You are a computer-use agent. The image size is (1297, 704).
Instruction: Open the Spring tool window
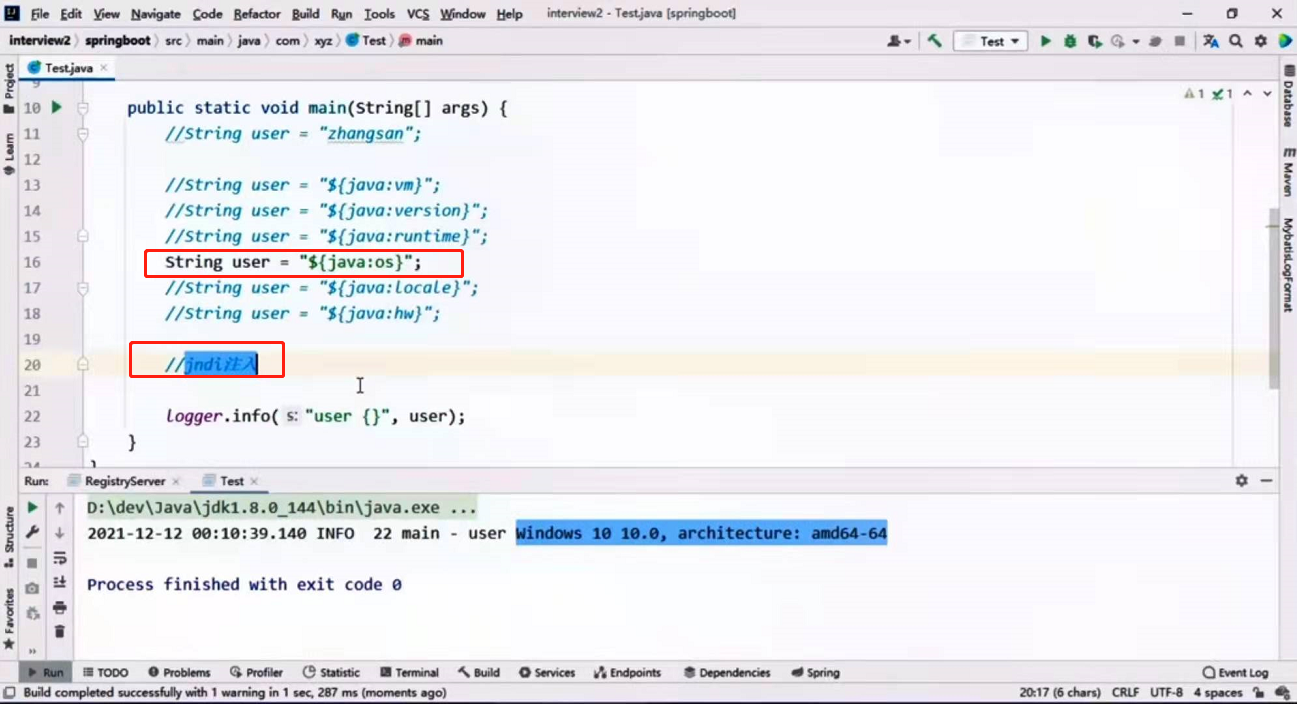pos(815,672)
